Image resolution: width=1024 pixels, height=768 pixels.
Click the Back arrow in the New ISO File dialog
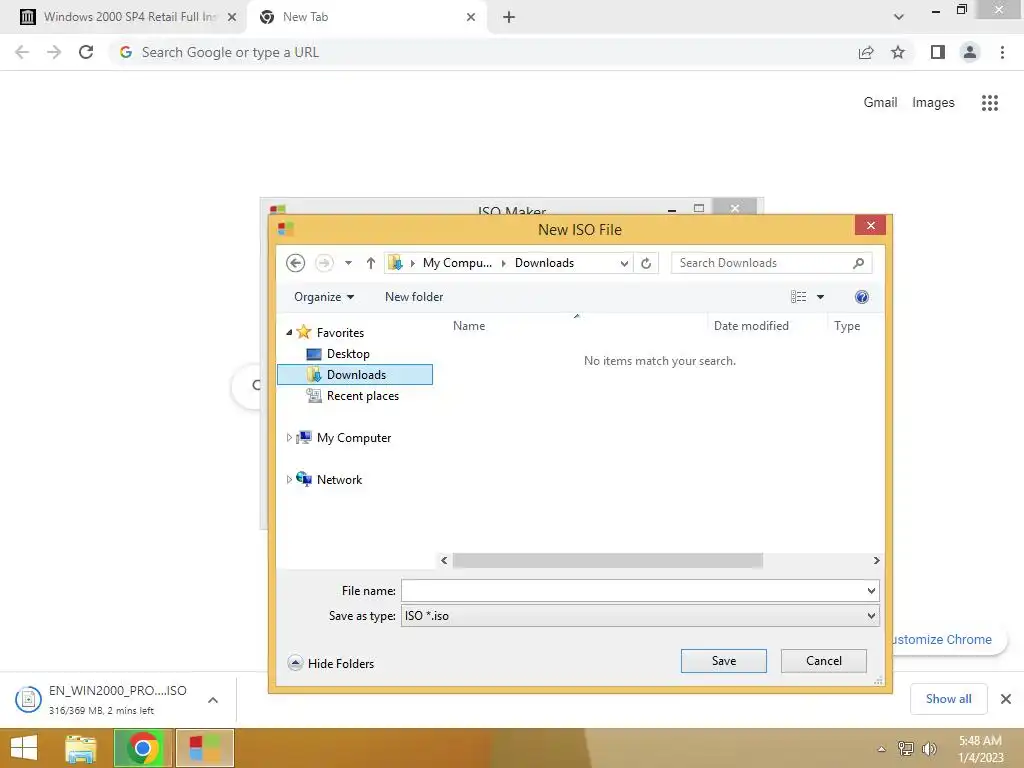[x=295, y=263]
